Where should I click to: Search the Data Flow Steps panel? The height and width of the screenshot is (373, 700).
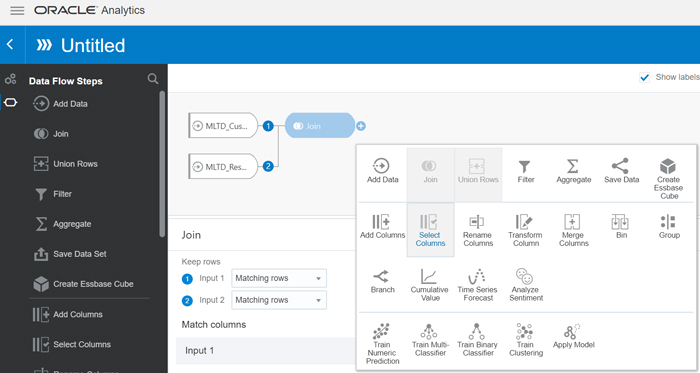click(x=153, y=79)
